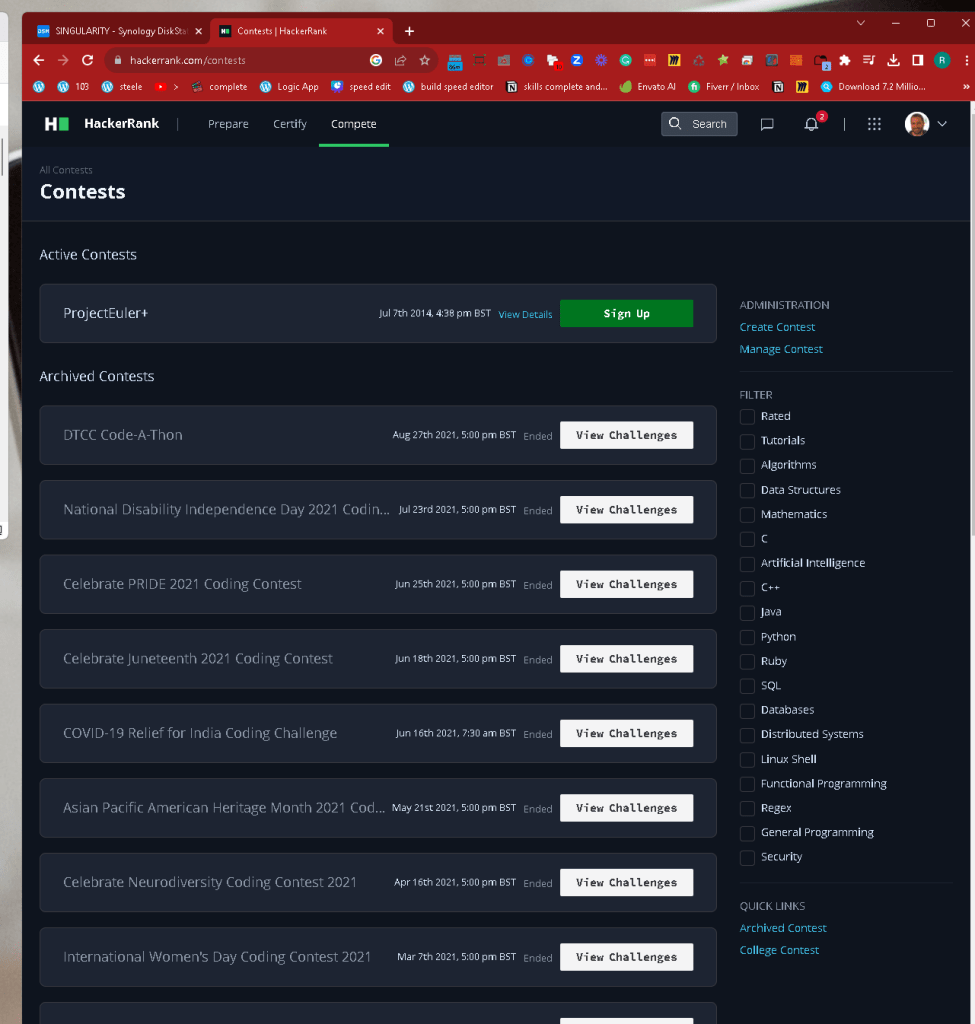Click the recycle extension icon
Screen dimensions: 975x1024
point(698,60)
